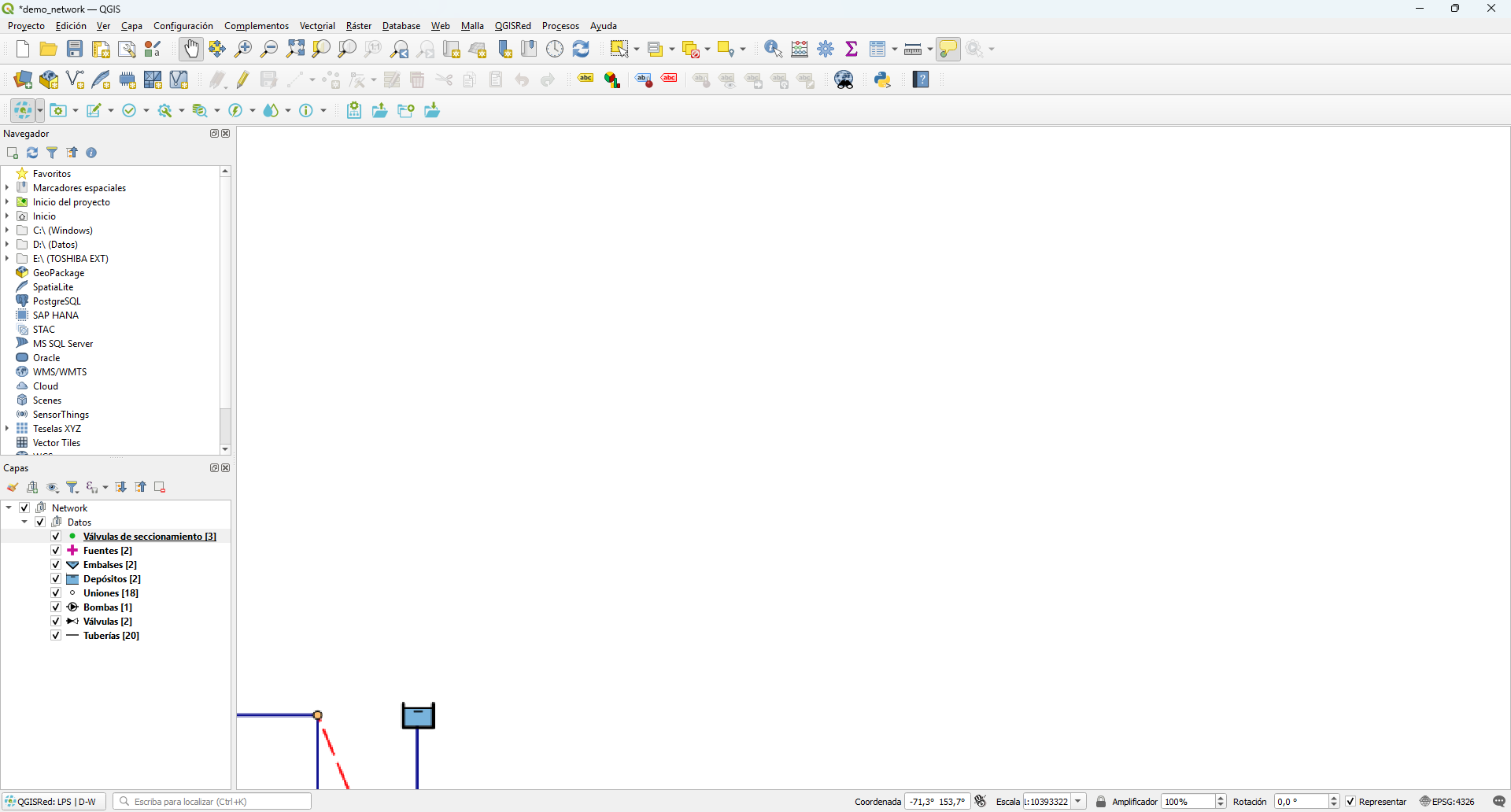Click the Rotación value field

tap(1302, 802)
